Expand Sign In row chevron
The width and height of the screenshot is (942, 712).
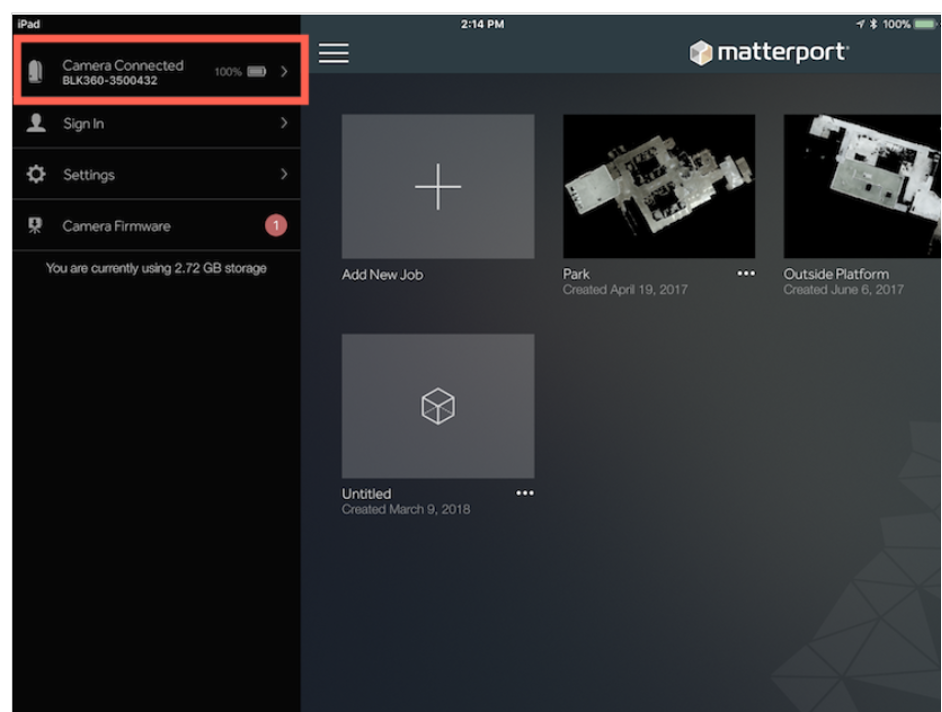(284, 123)
